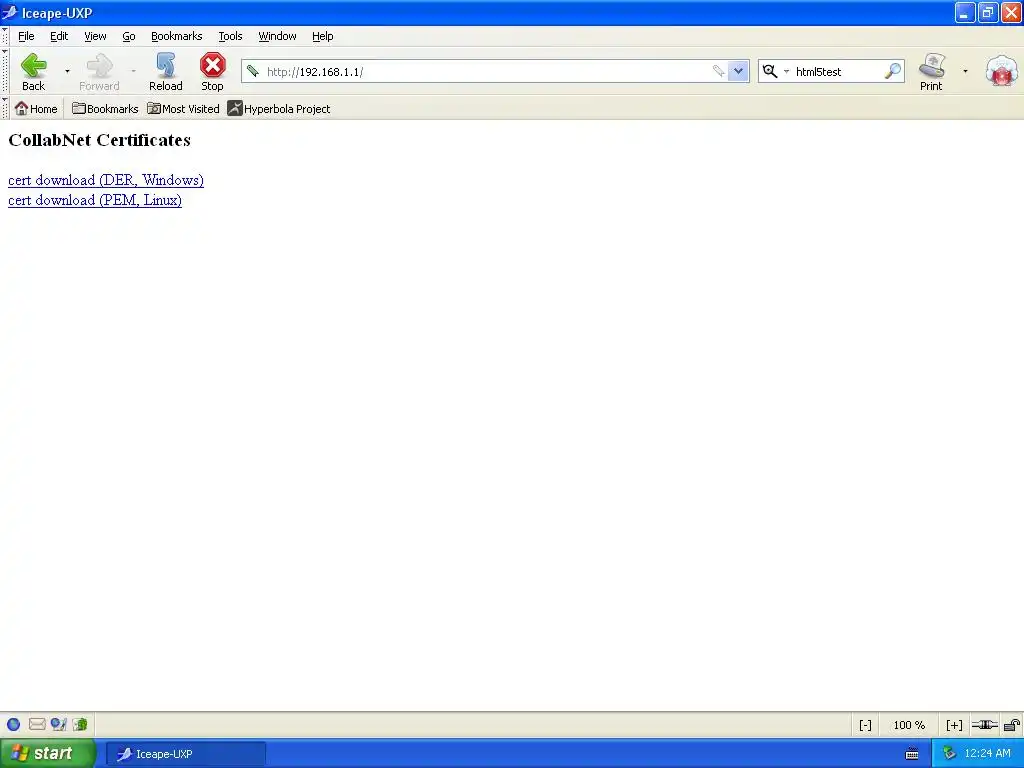Open the Forward button history dropdown arrow
The width and height of the screenshot is (1024, 768).
point(133,71)
